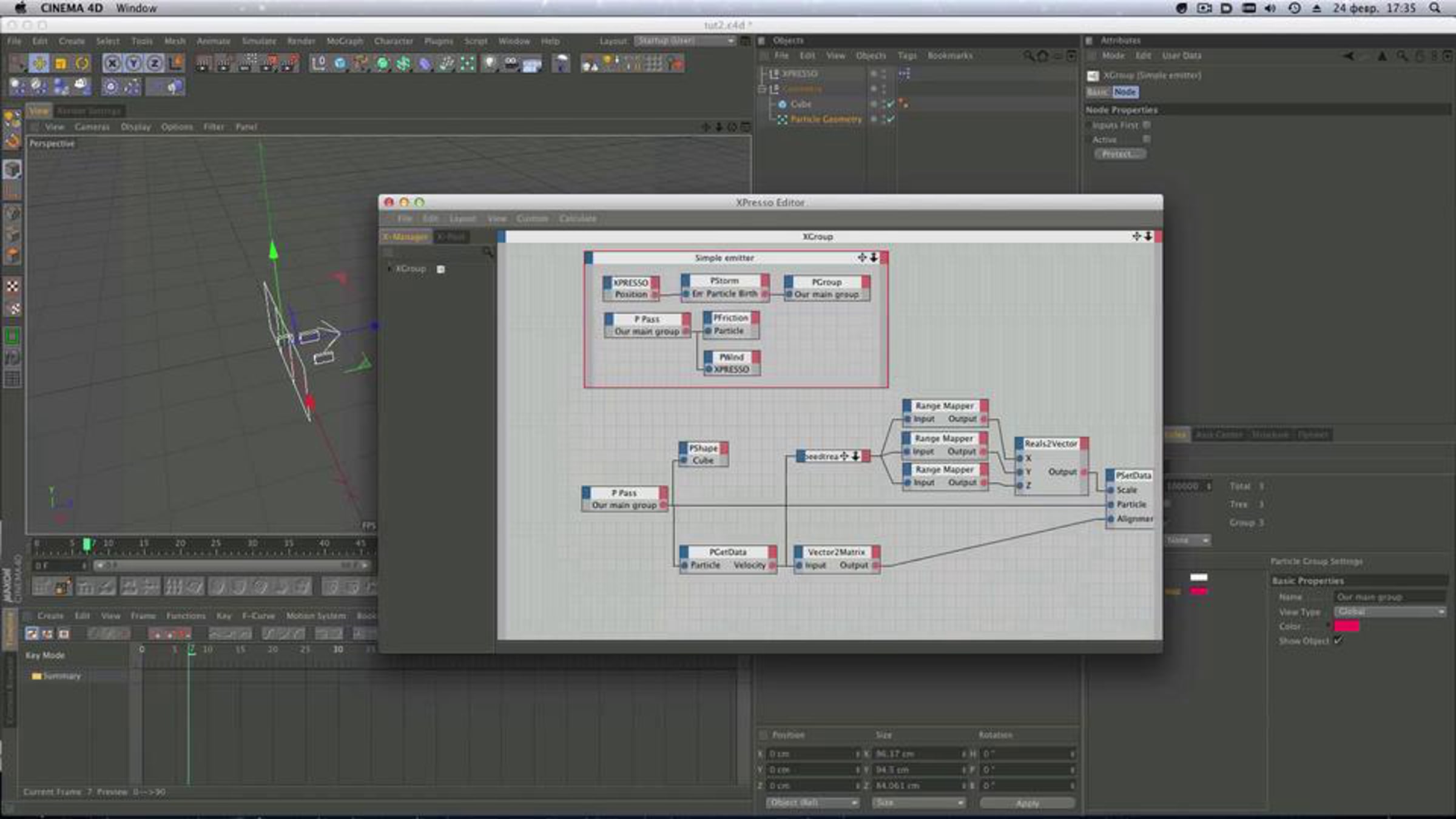Image resolution: width=1456 pixels, height=819 pixels.
Task: Click the Camera object toolbar icon
Action: point(511,63)
